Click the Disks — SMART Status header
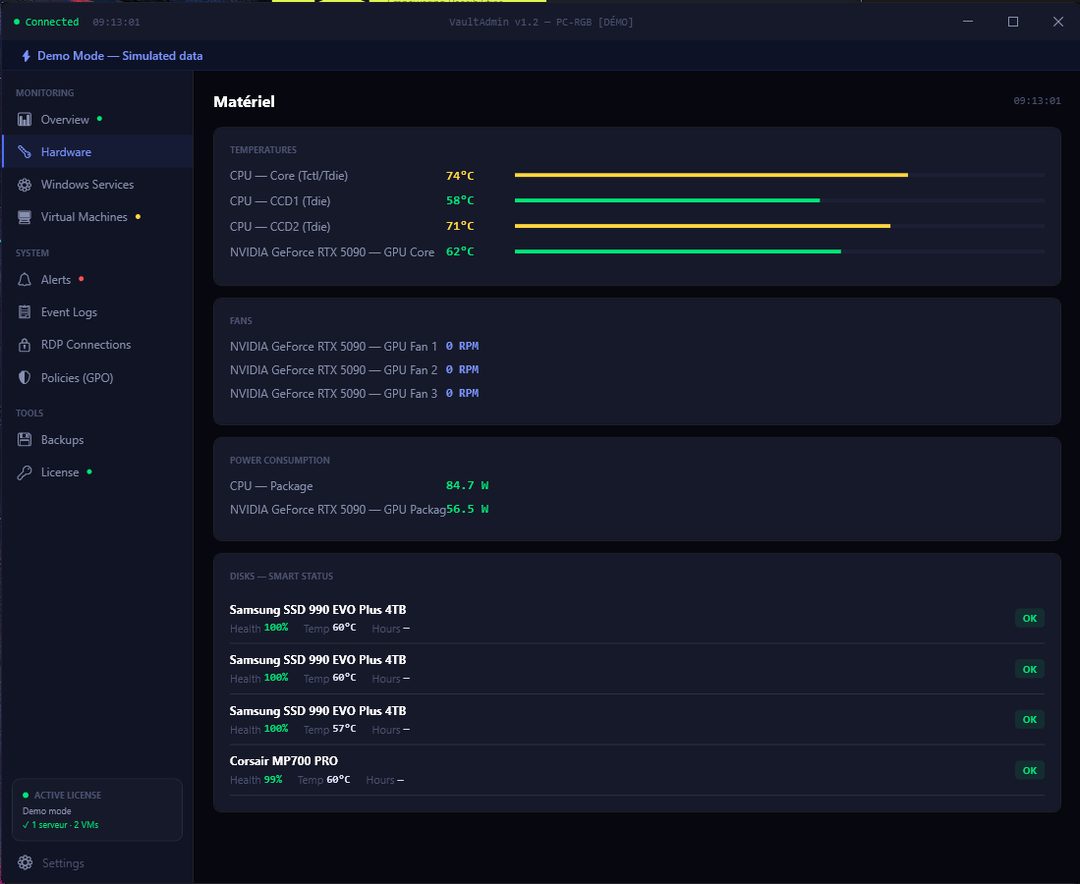The image size is (1080, 884). click(x=281, y=576)
